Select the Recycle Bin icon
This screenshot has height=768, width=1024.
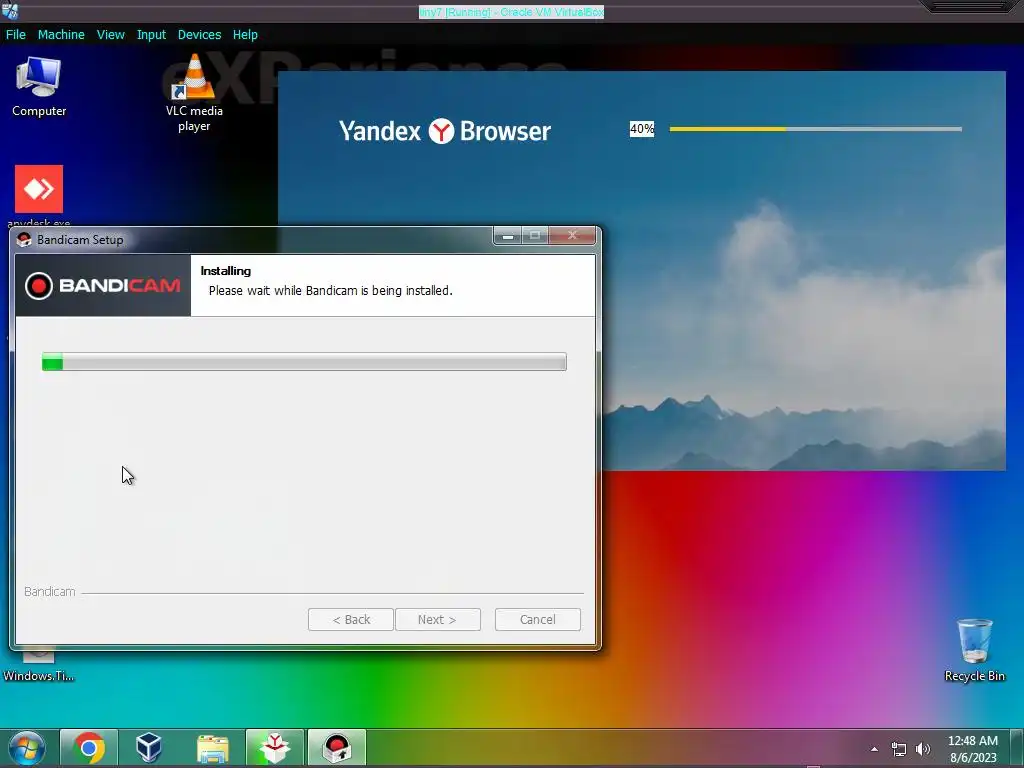click(x=974, y=650)
